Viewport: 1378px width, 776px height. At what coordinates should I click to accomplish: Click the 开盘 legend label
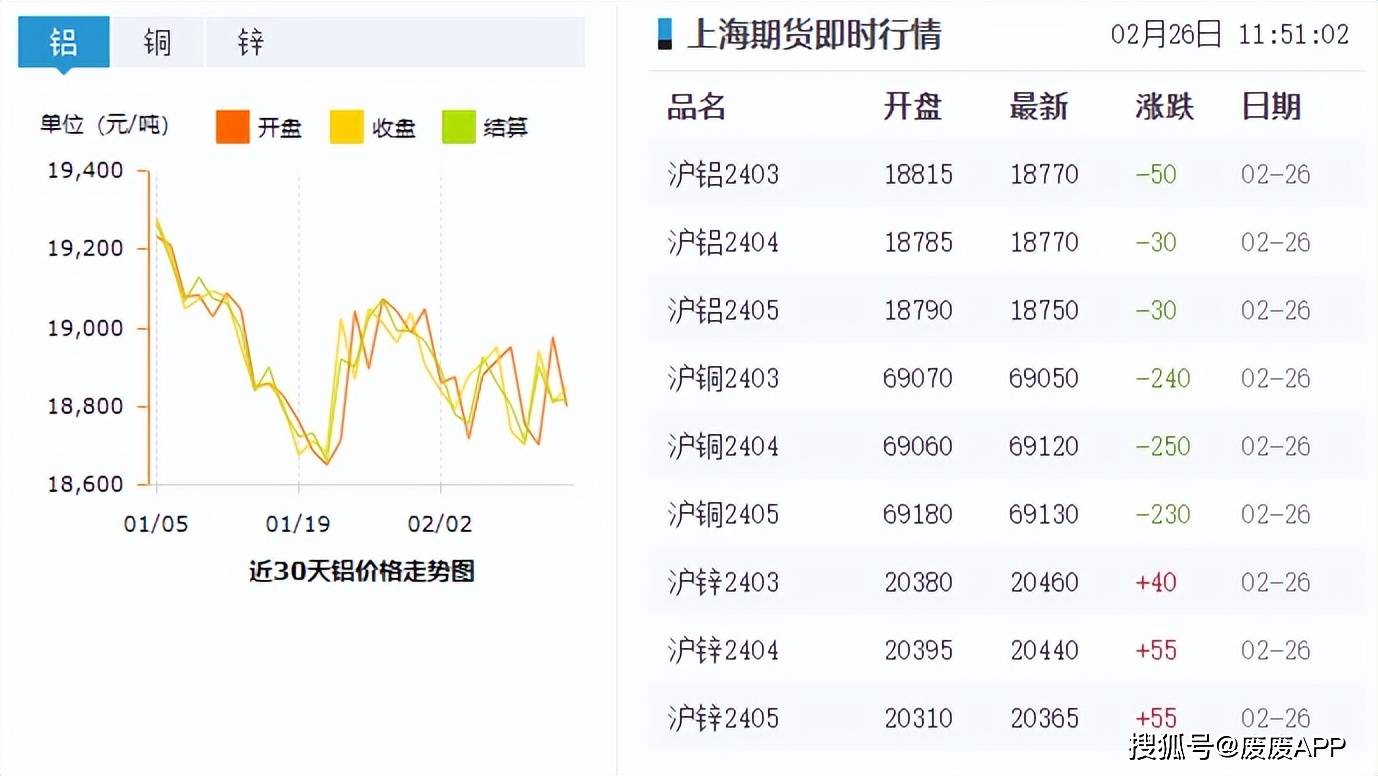279,128
